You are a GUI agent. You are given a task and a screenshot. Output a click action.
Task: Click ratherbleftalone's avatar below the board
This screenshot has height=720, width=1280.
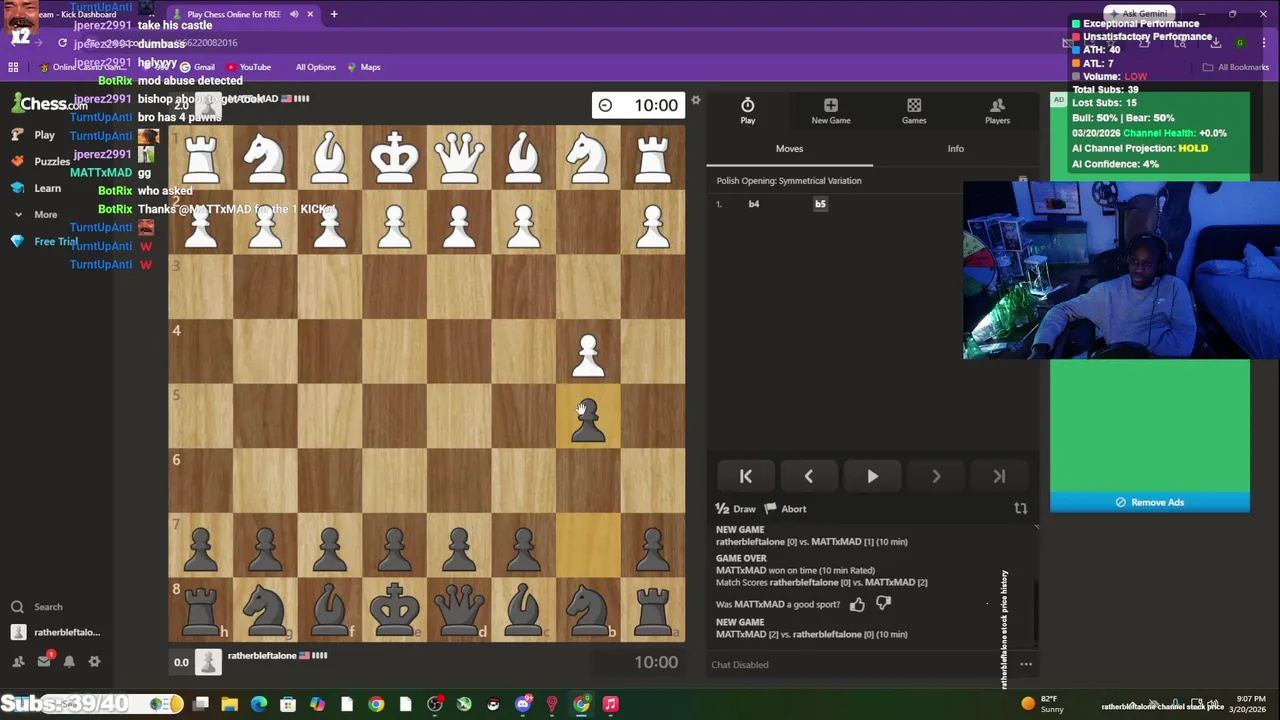point(208,662)
